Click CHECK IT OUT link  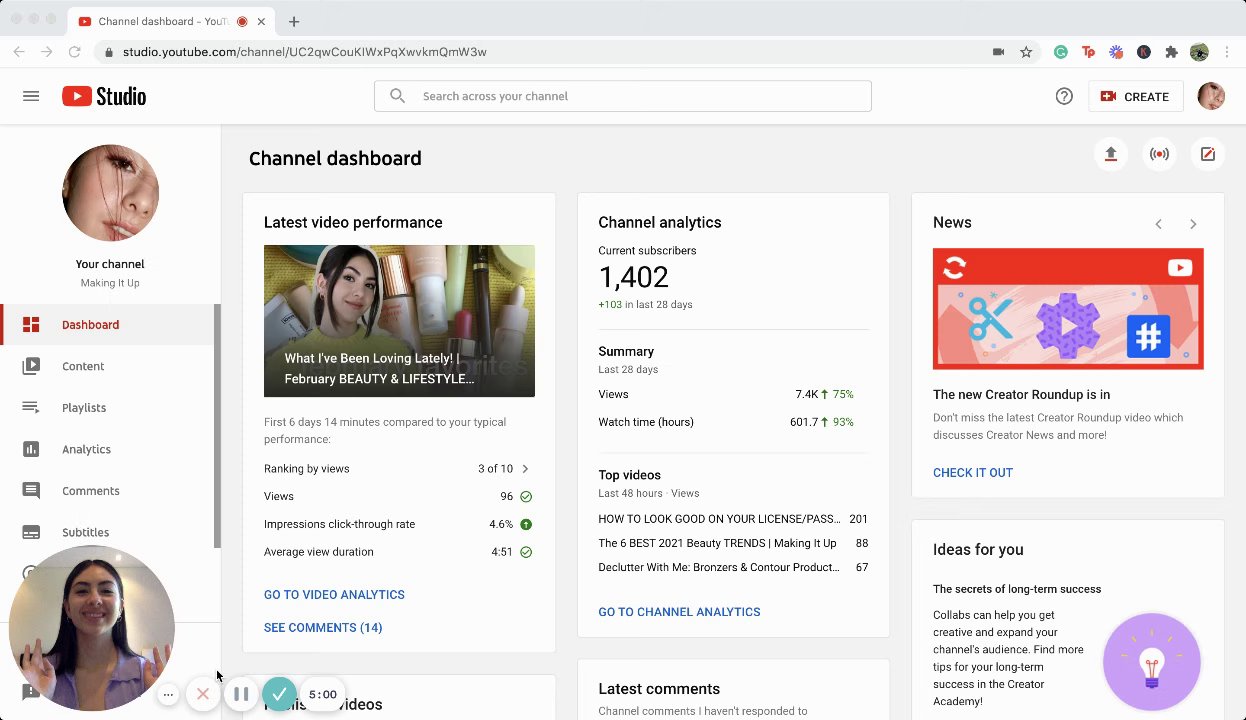973,473
